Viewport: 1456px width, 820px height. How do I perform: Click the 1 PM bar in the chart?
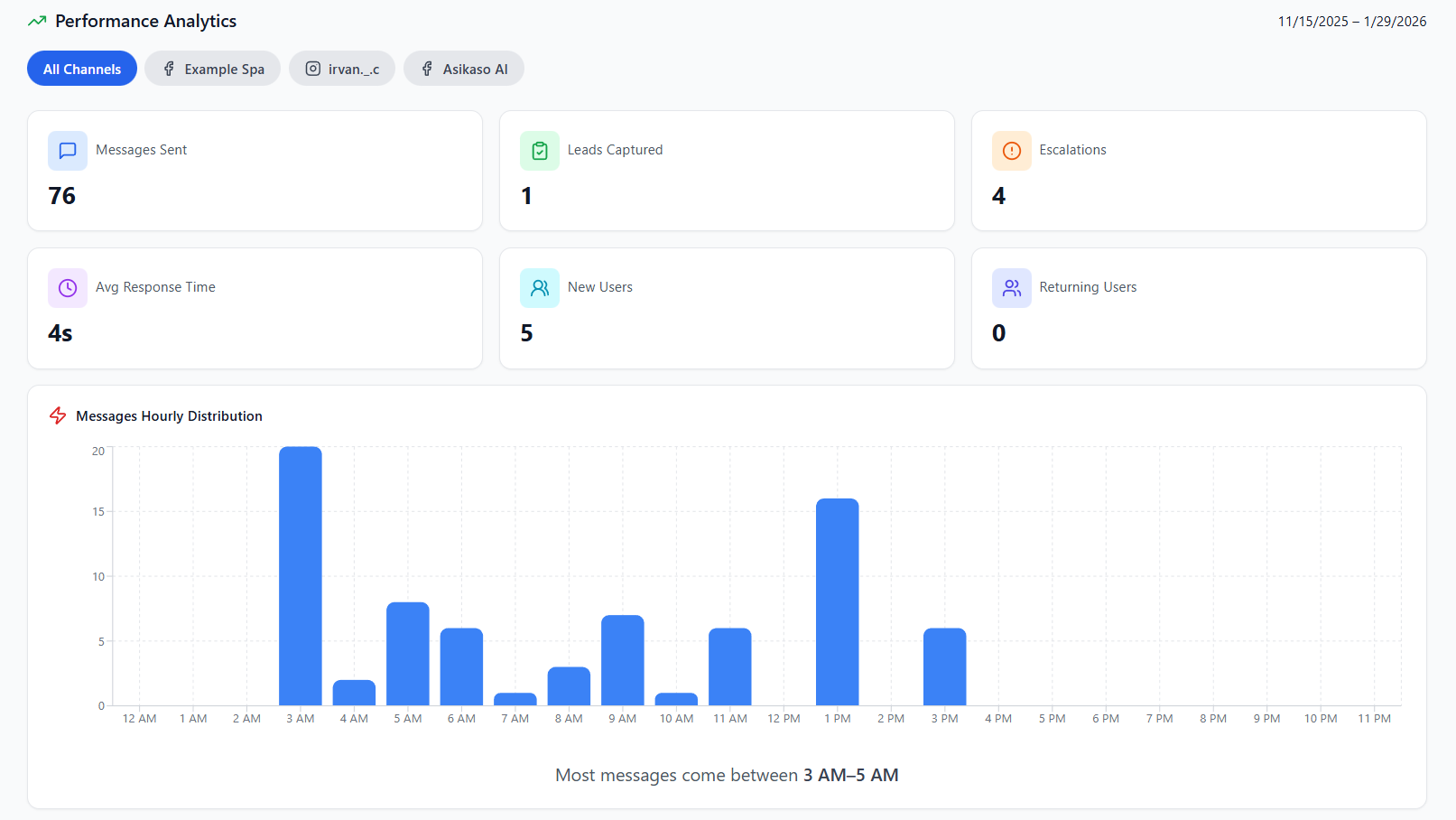pyautogui.click(x=838, y=601)
